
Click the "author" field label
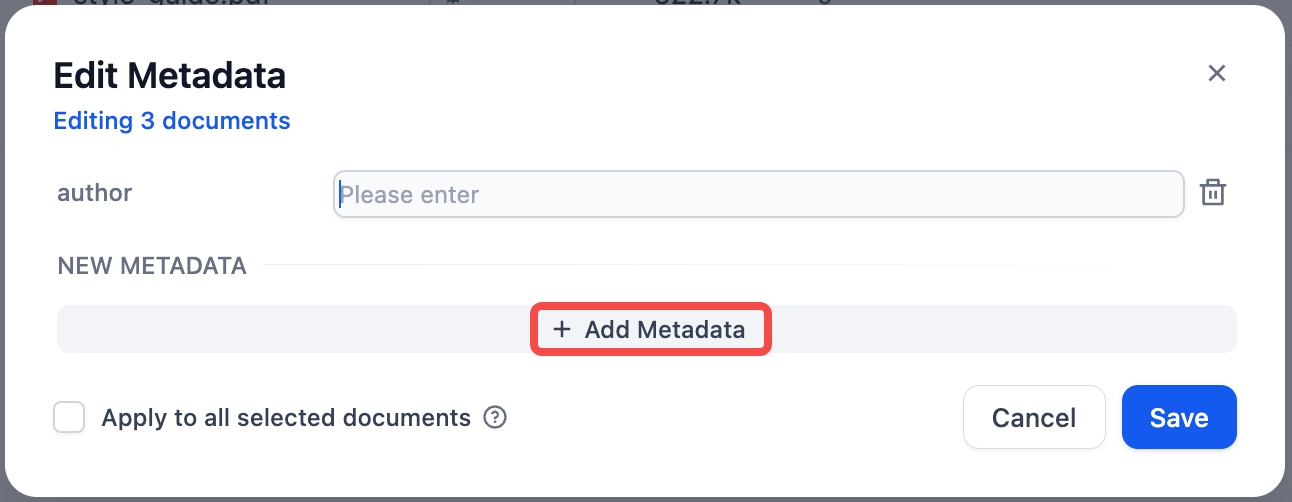95,193
